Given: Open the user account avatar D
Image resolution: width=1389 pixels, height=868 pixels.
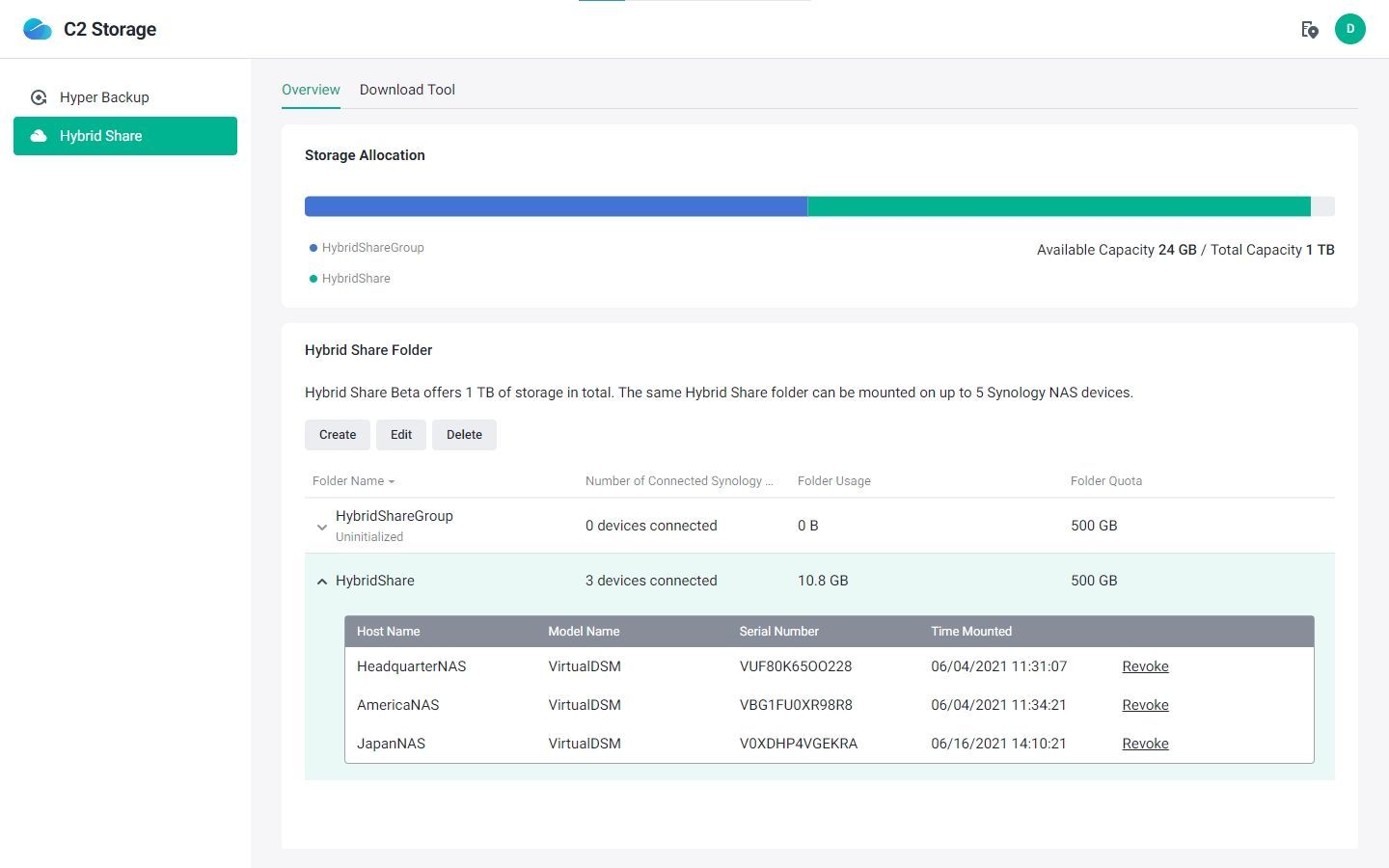Looking at the screenshot, I should tap(1349, 29).
